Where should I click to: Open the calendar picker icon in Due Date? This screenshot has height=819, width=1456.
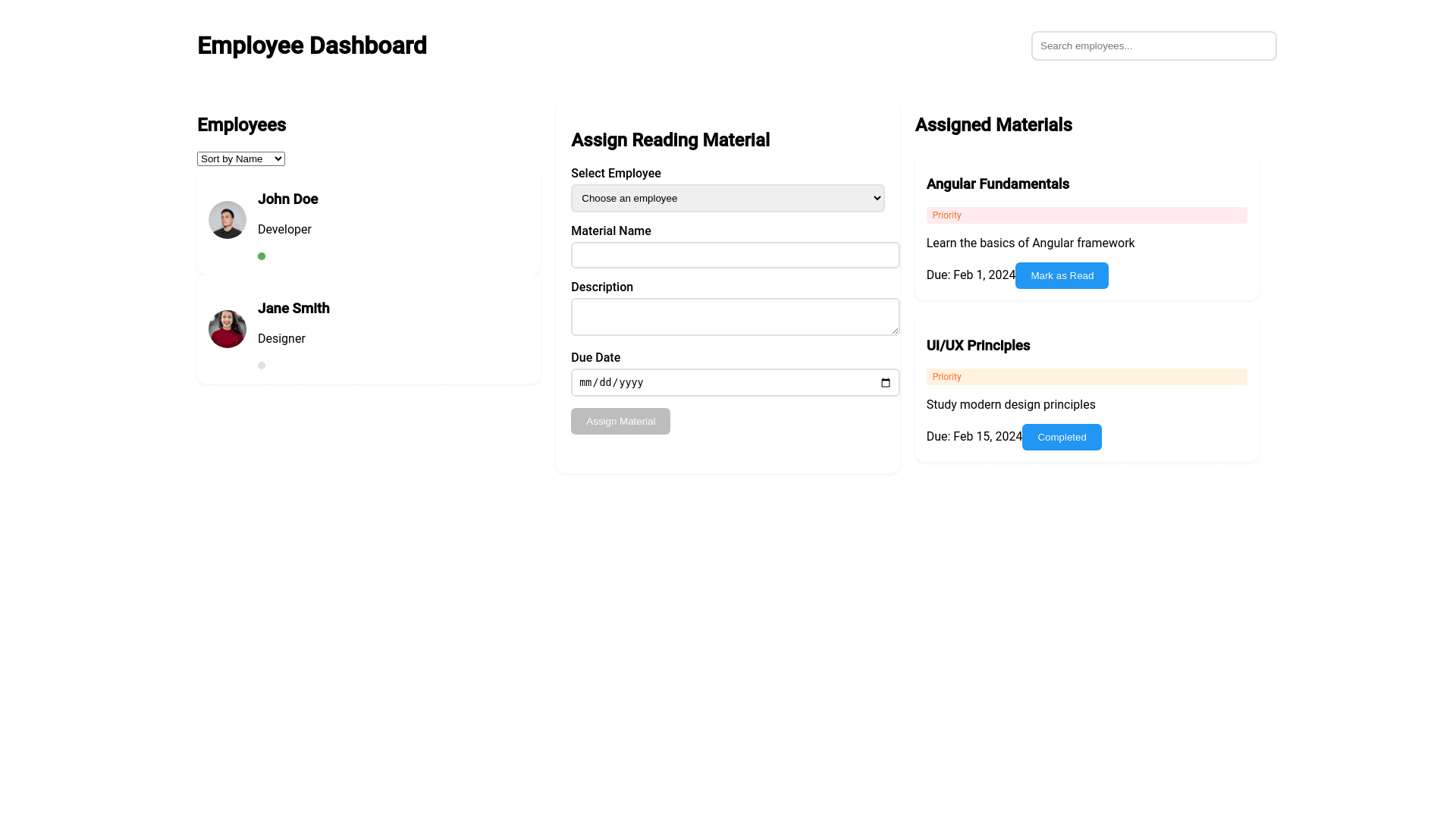[x=885, y=383]
